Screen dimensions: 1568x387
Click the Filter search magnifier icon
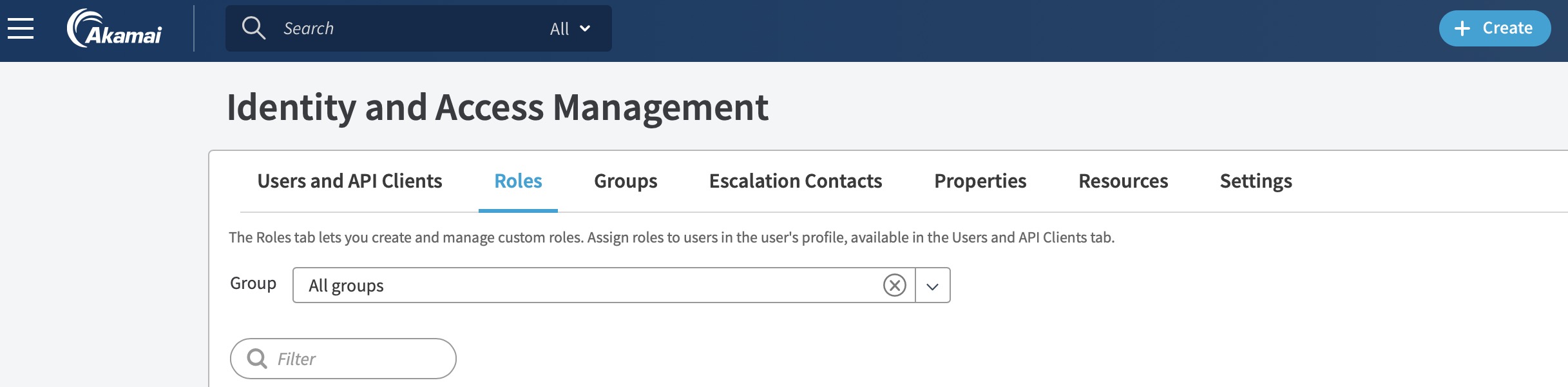click(257, 359)
